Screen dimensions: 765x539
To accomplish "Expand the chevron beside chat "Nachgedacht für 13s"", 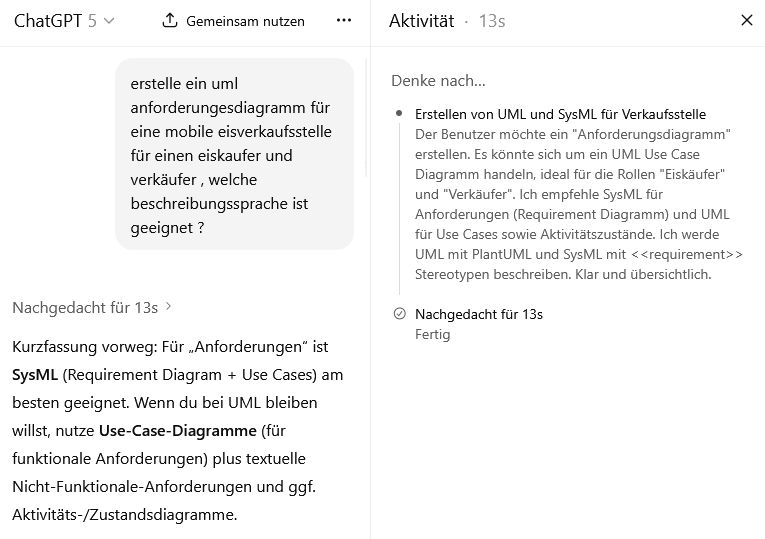I will coord(169,307).
